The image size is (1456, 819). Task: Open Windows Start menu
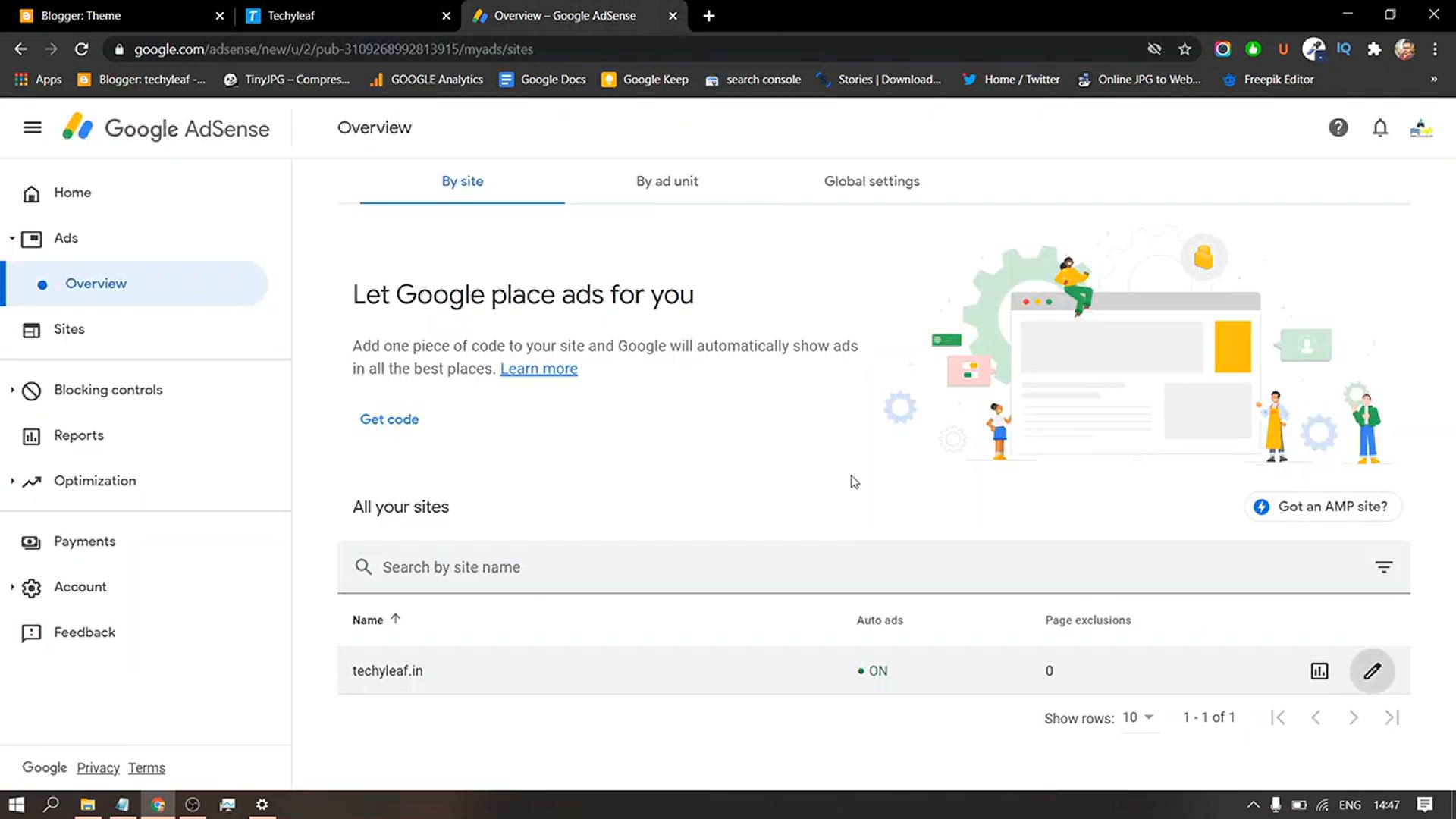(x=16, y=805)
